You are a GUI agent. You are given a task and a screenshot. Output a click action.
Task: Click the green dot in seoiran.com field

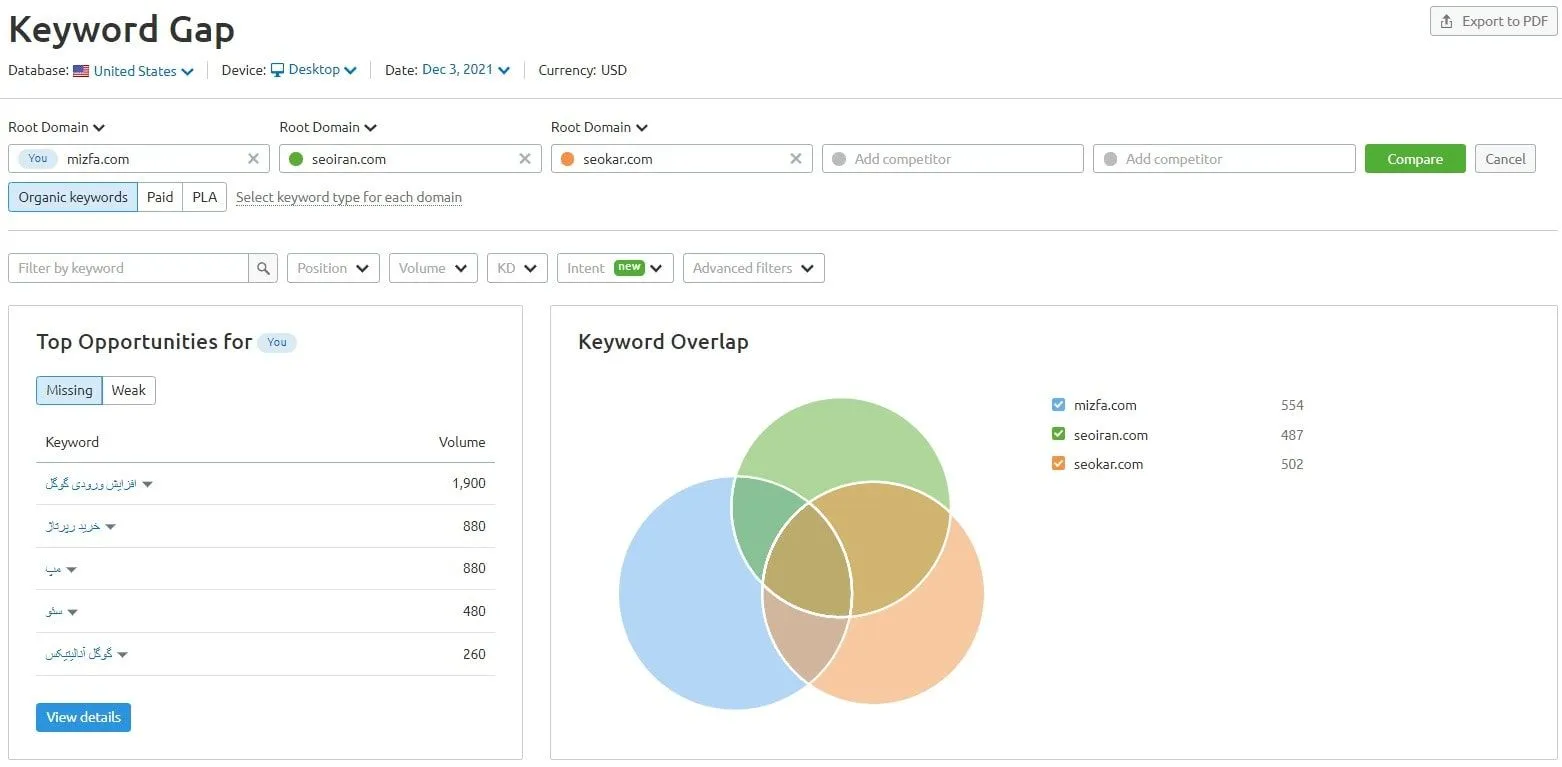pos(296,159)
